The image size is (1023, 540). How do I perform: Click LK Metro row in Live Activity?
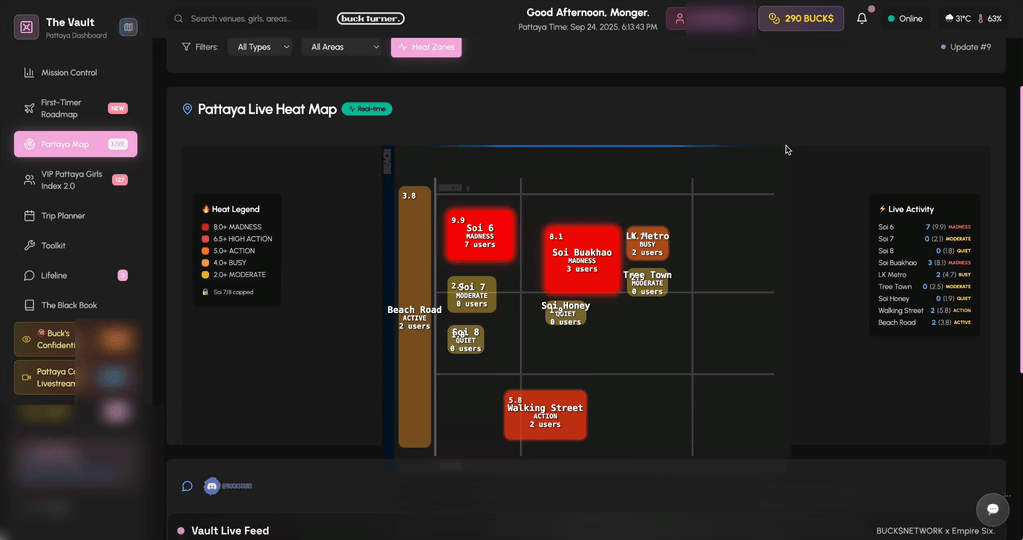click(924, 275)
